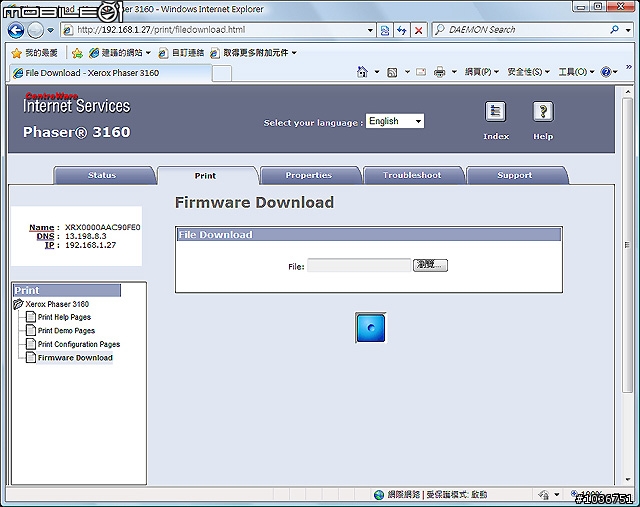Switch to the Properties tab

click(310, 176)
